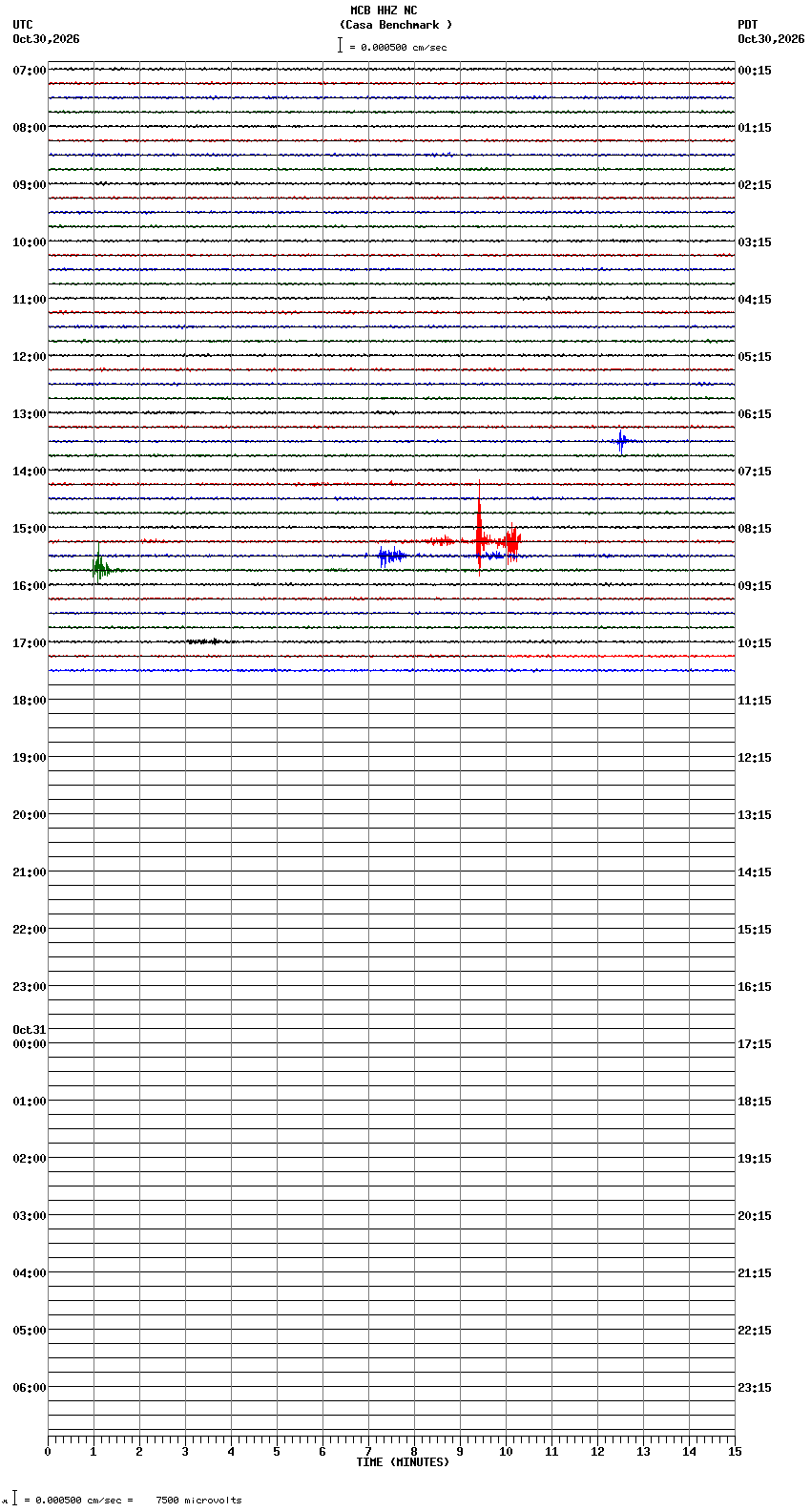Click the scale label '= 0.000500 cm/sec' at the top
The image size is (811, 1512).
tap(398, 47)
